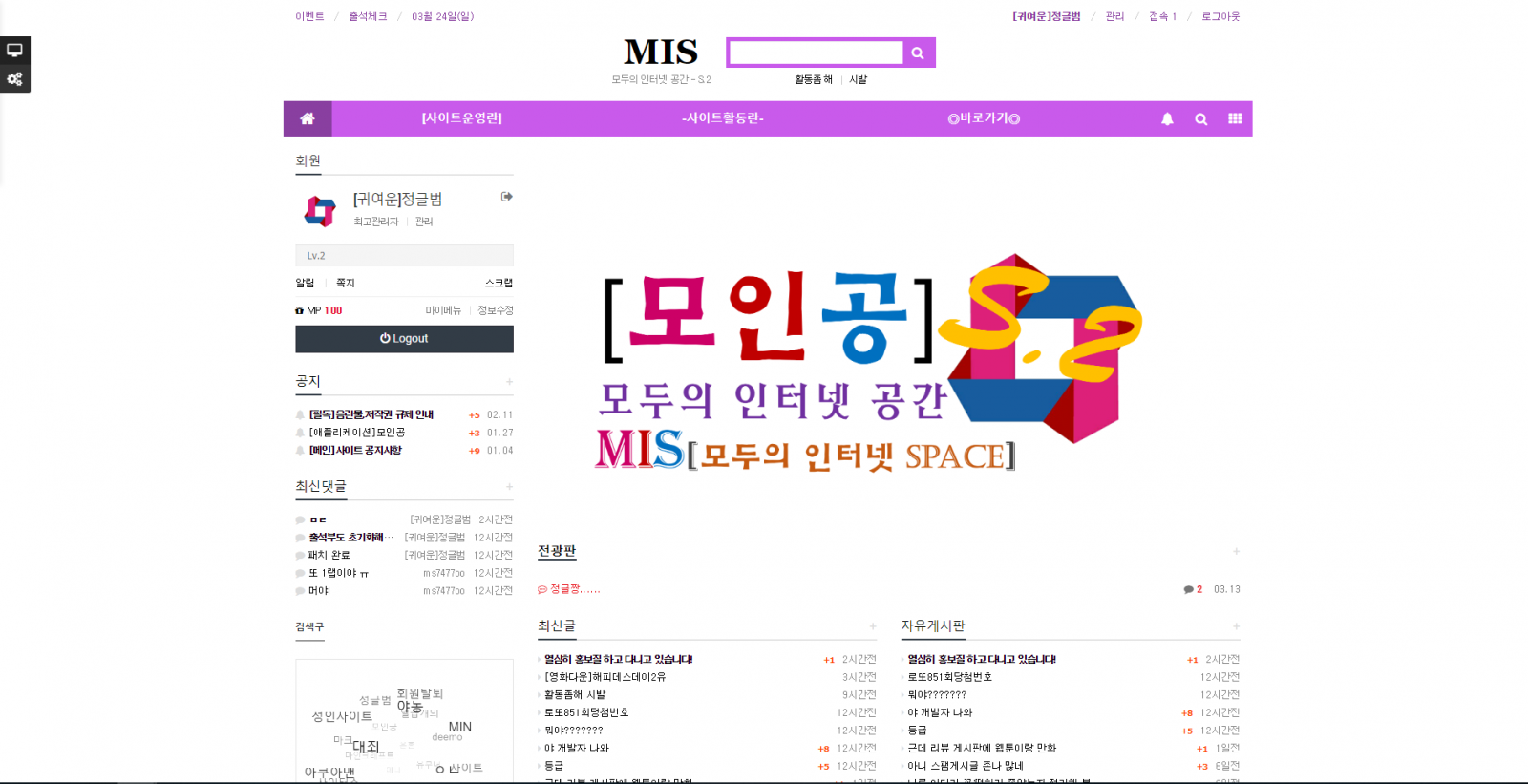Screen dimensions: 1528x784
Task: Open the 출석체크 link at top
Action: [x=368, y=16]
